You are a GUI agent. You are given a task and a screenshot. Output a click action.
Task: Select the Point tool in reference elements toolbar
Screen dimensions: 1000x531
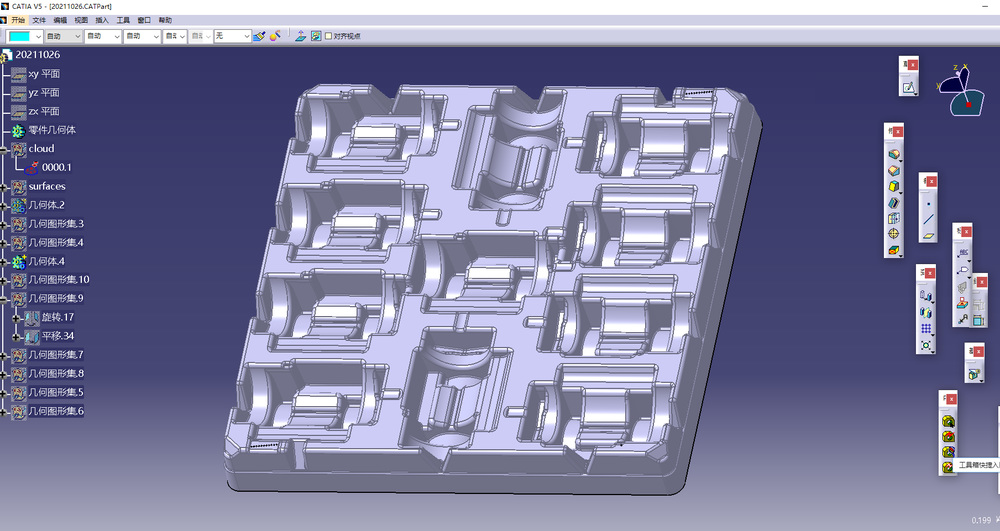[x=928, y=204]
